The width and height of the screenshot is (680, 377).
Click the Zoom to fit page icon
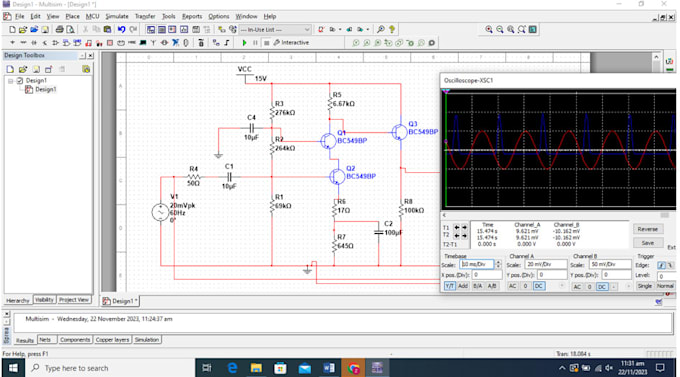point(522,30)
